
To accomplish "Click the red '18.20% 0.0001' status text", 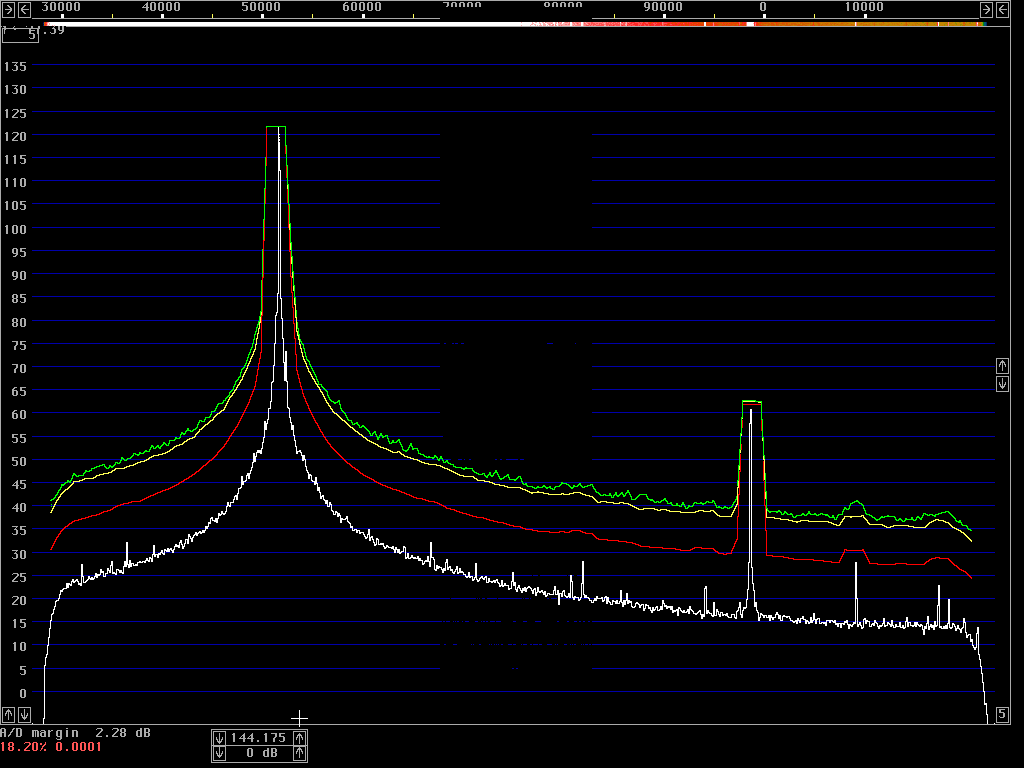I will (x=51, y=747).
